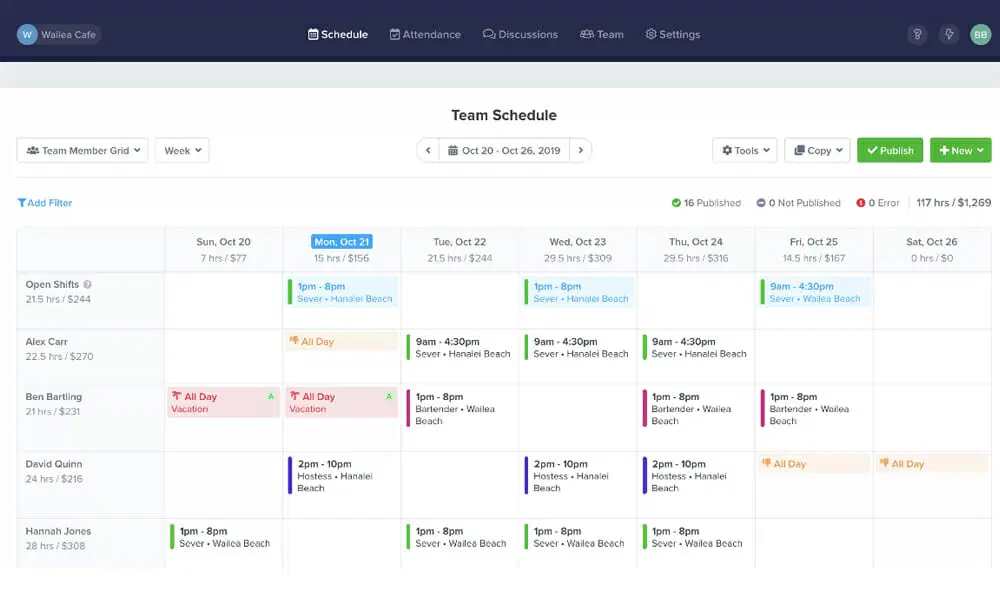
Task: Click the help question mark icon in header
Action: [x=917, y=34]
